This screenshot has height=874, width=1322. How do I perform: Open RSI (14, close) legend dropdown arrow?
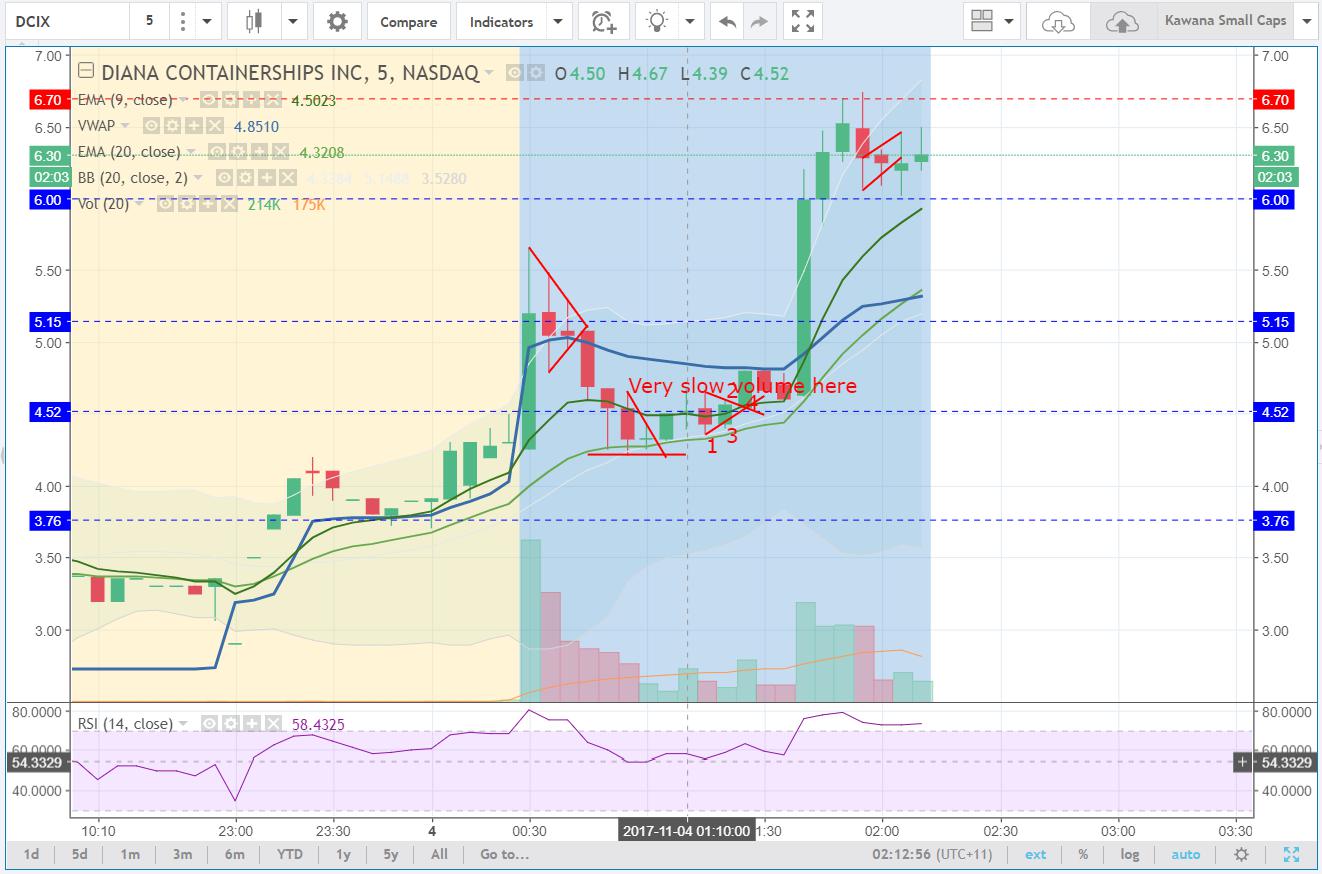coord(183,723)
